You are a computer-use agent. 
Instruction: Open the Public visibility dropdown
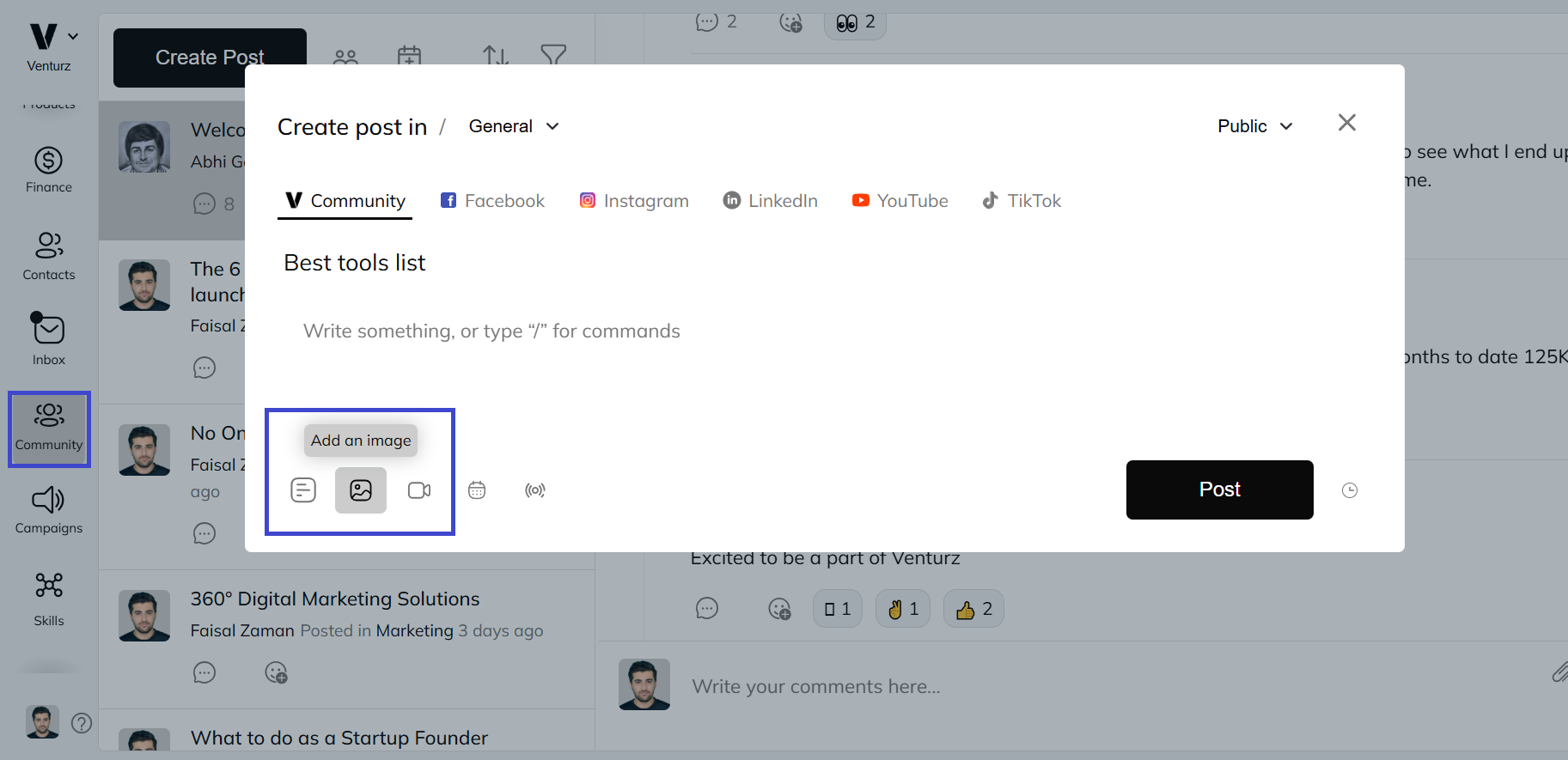point(1255,126)
